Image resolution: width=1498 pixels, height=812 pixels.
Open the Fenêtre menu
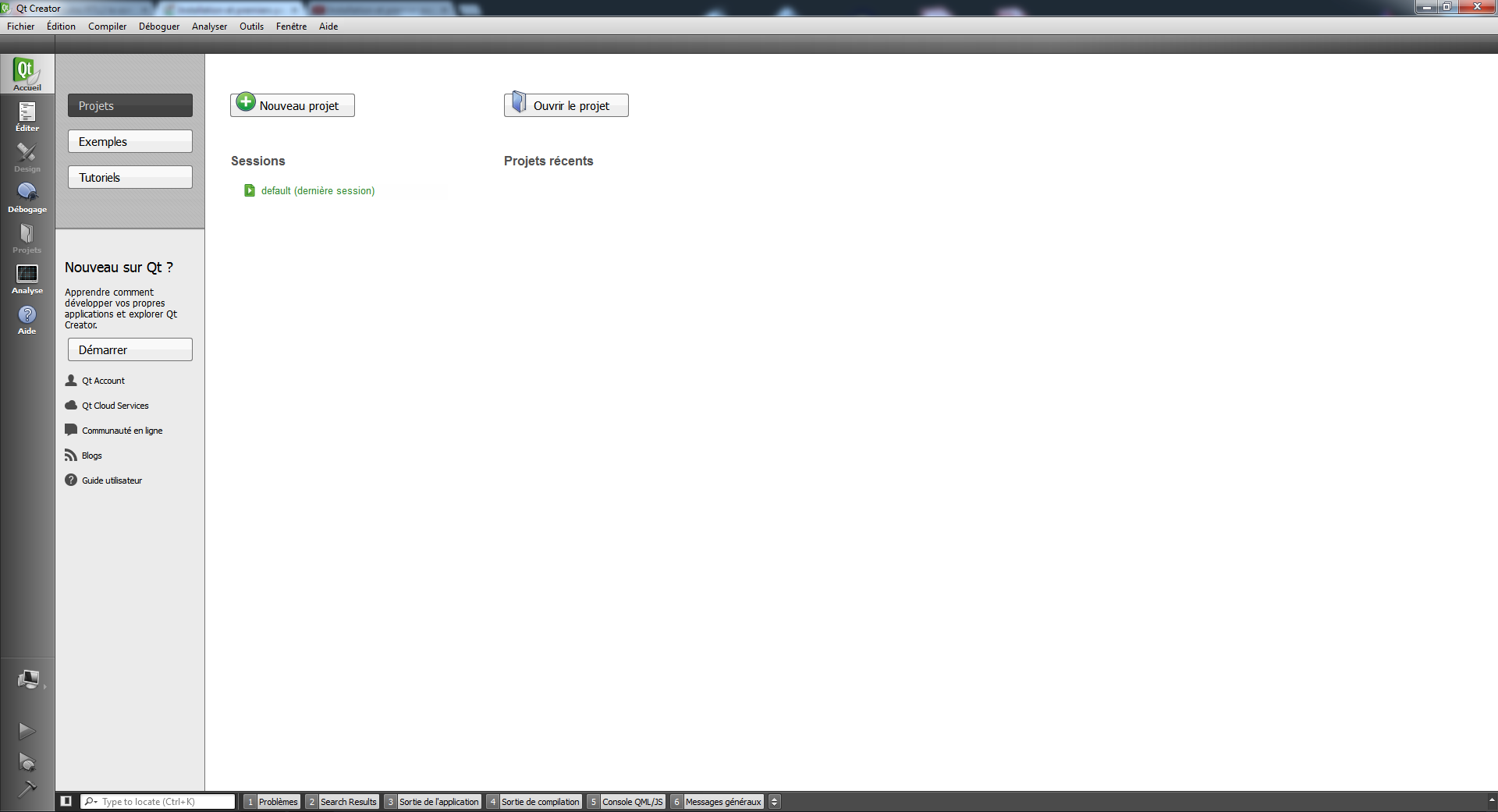[291, 27]
